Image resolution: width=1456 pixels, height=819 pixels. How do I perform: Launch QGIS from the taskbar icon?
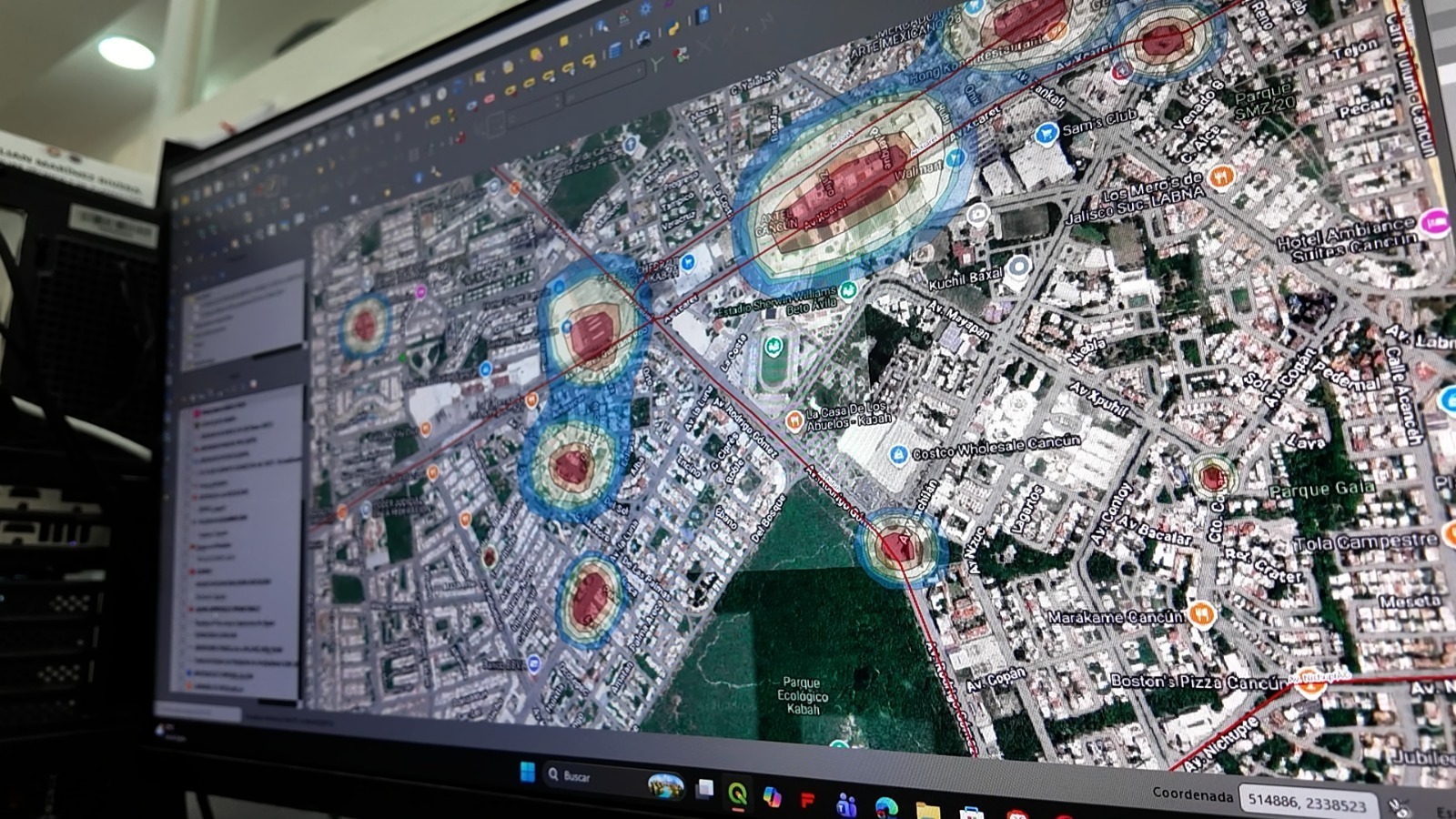(737, 793)
